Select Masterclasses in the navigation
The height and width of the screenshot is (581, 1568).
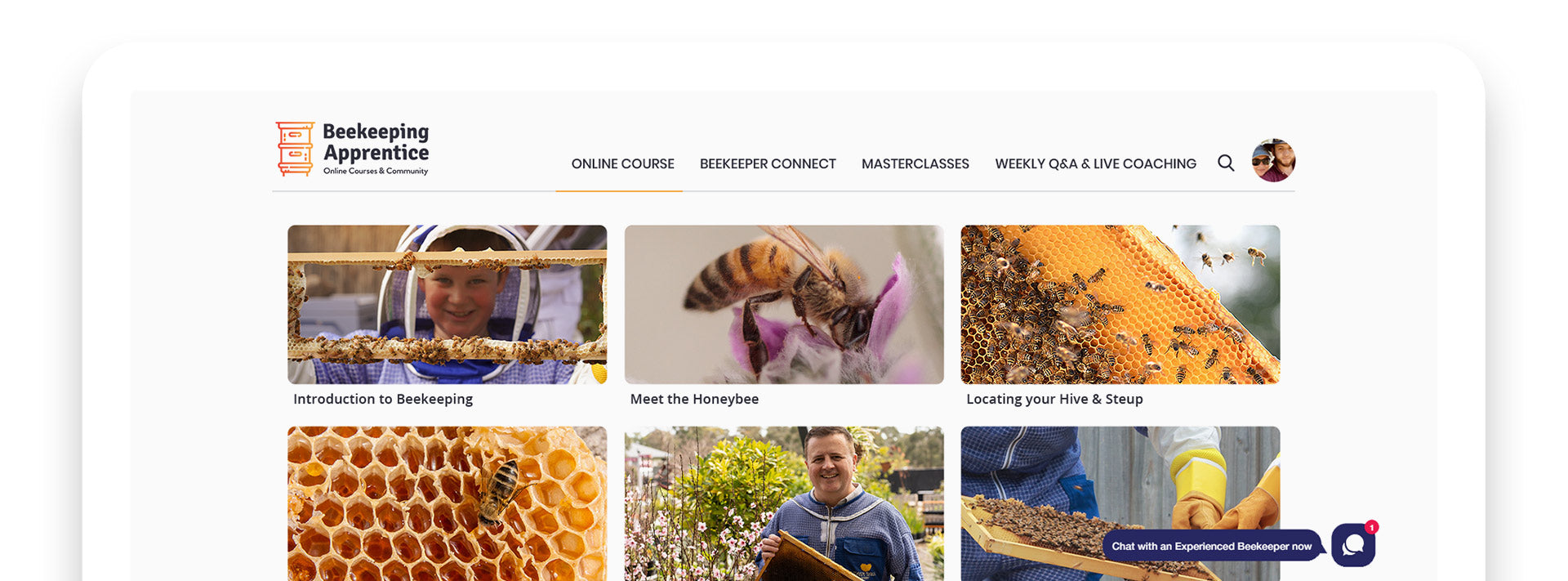coord(915,163)
